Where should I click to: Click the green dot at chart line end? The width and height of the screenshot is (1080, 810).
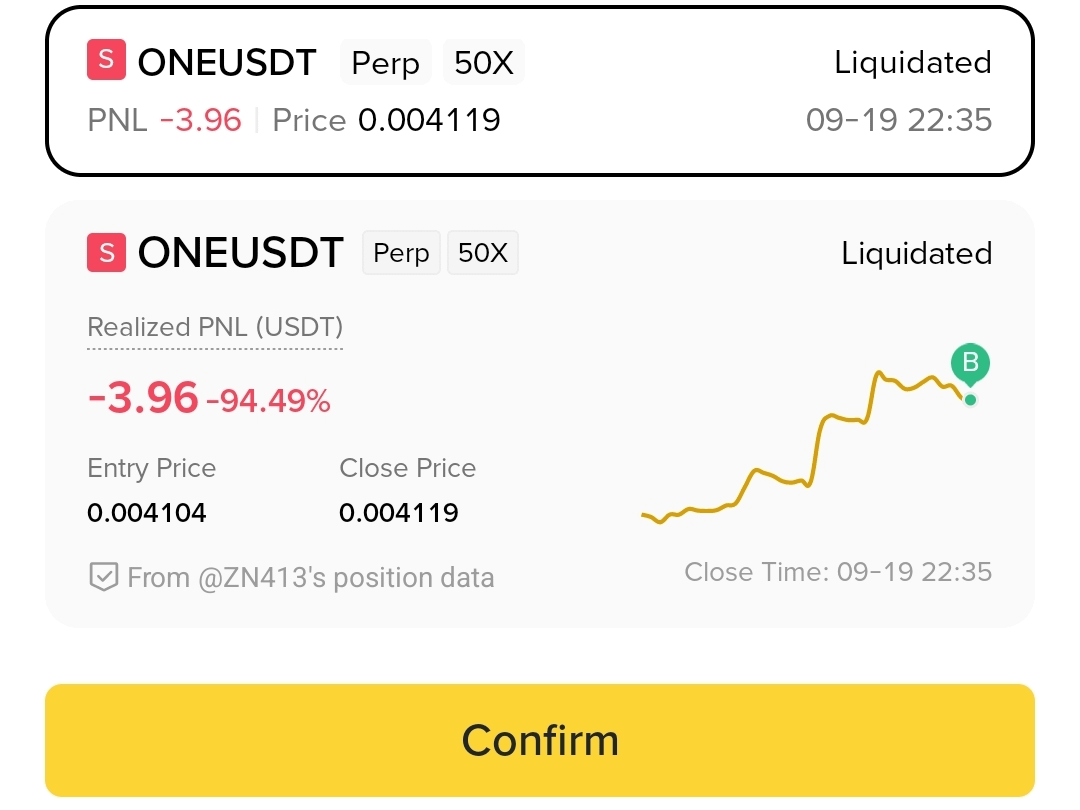(970, 400)
